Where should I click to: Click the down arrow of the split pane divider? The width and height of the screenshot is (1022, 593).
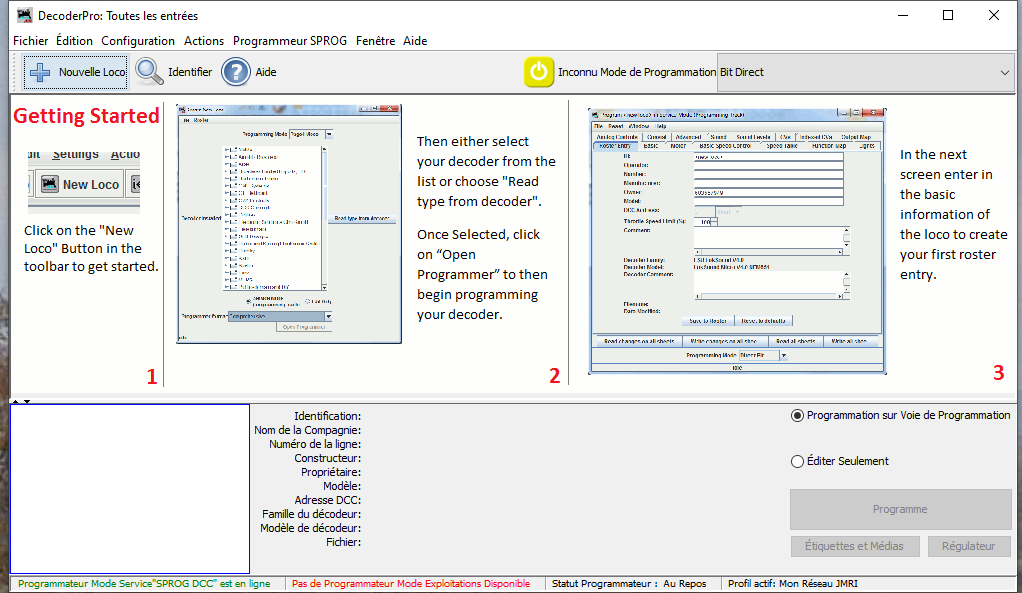pos(27,401)
